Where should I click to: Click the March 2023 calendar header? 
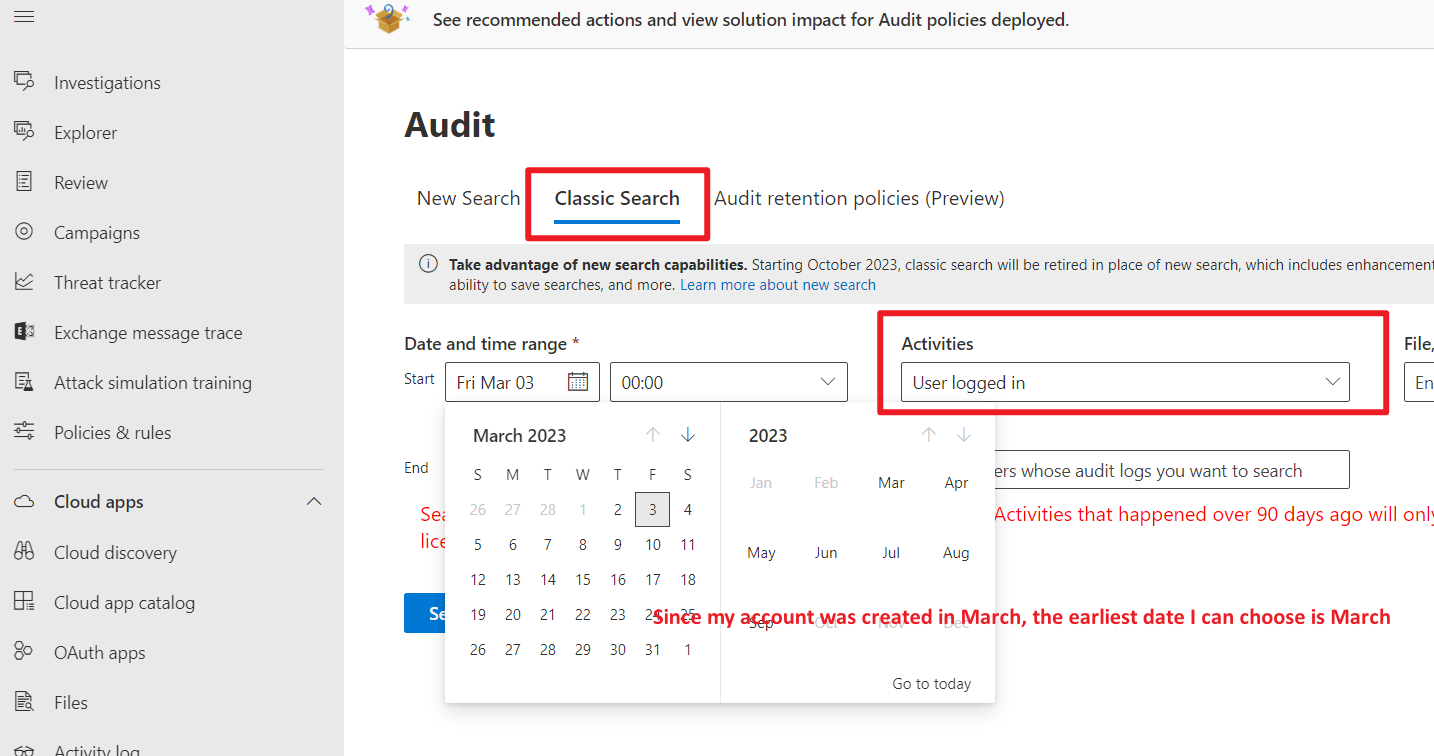[520, 436]
